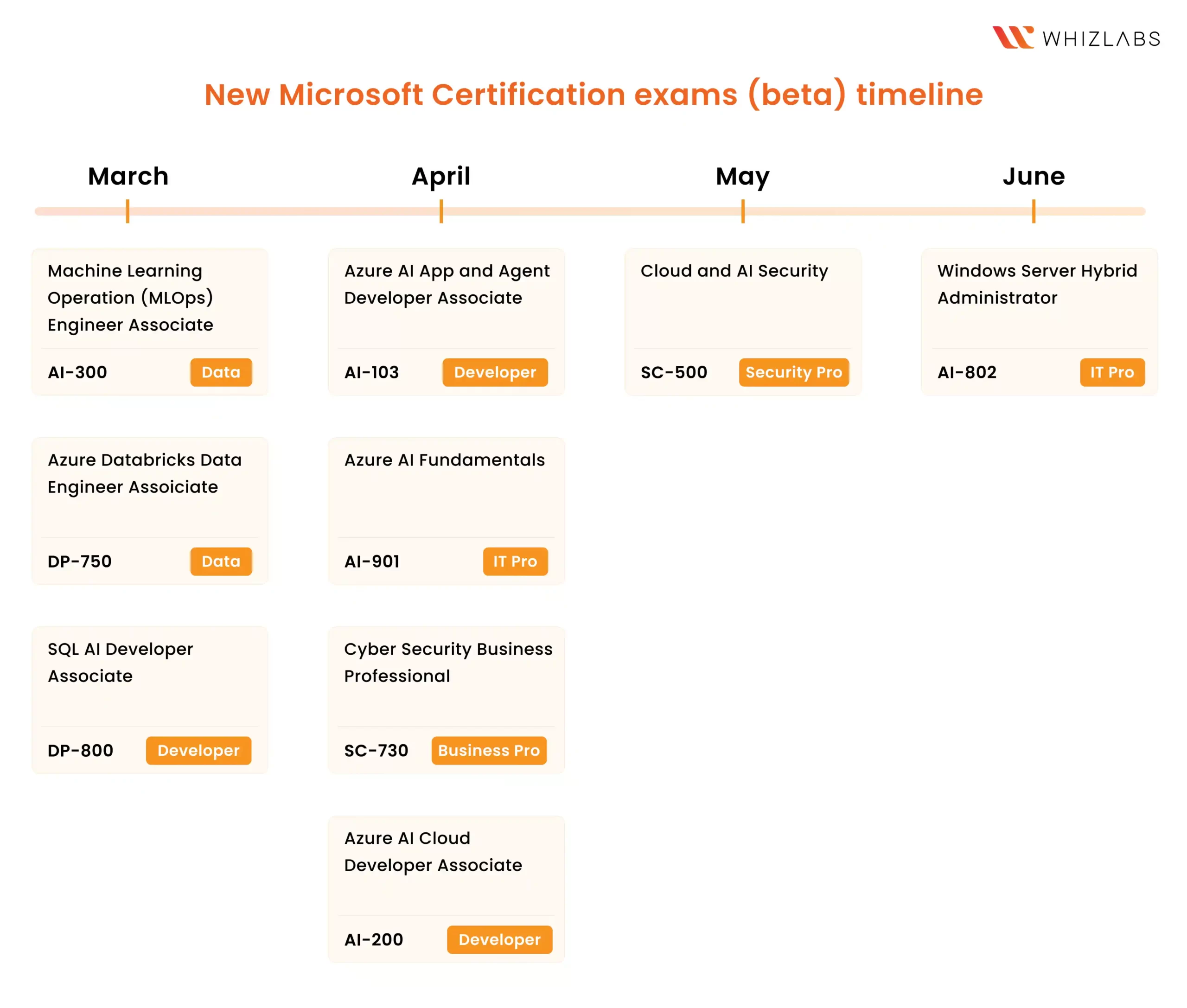
Task: Click the May timeline tick marker
Action: [x=743, y=211]
